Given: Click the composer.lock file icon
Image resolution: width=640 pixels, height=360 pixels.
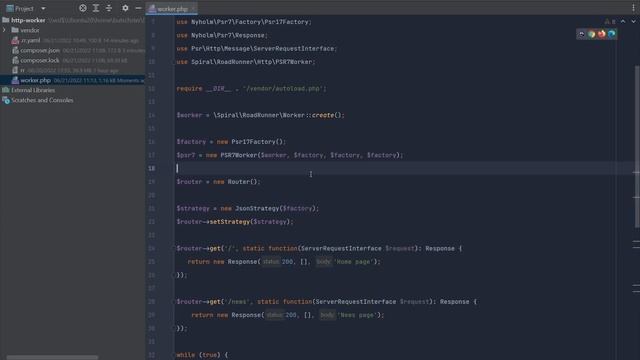Looking at the screenshot, I should (15, 60).
